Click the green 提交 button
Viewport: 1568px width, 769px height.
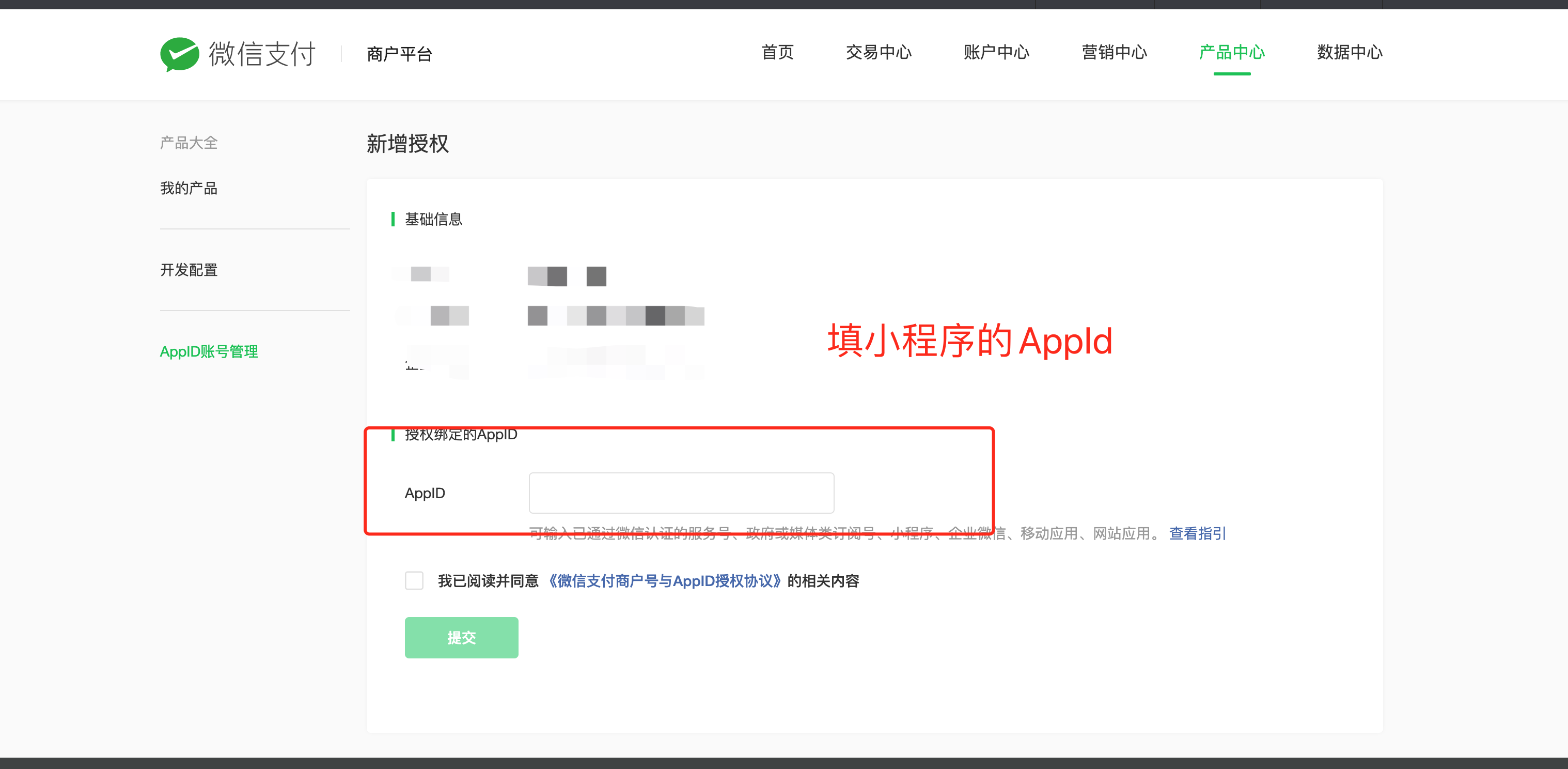pyautogui.click(x=461, y=638)
